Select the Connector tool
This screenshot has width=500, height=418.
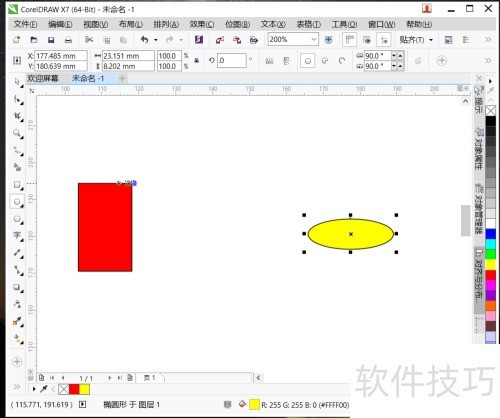[17, 270]
